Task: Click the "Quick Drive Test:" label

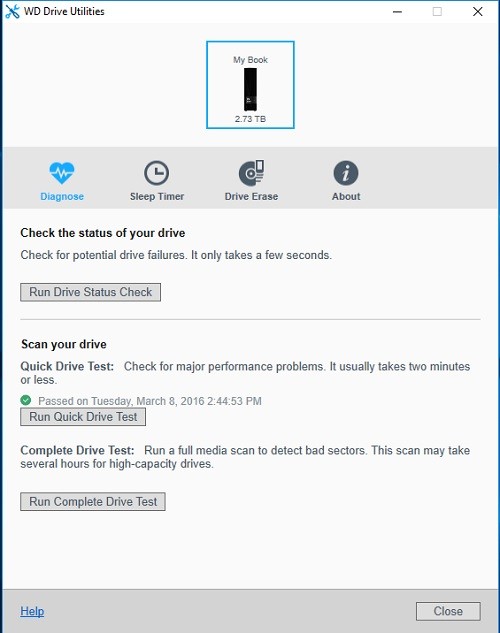Action: pyautogui.click(x=67, y=367)
